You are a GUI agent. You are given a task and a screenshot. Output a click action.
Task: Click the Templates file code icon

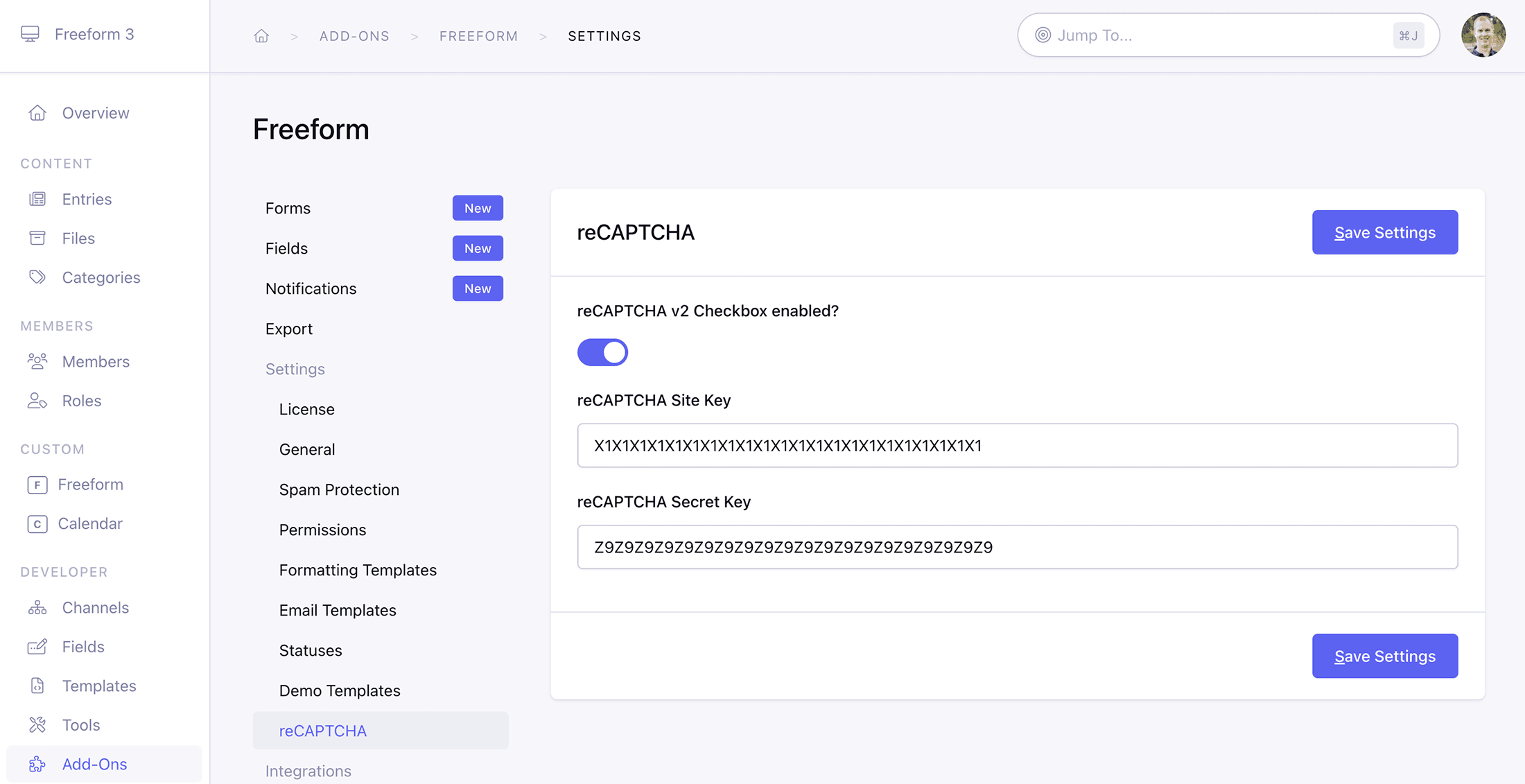point(37,686)
